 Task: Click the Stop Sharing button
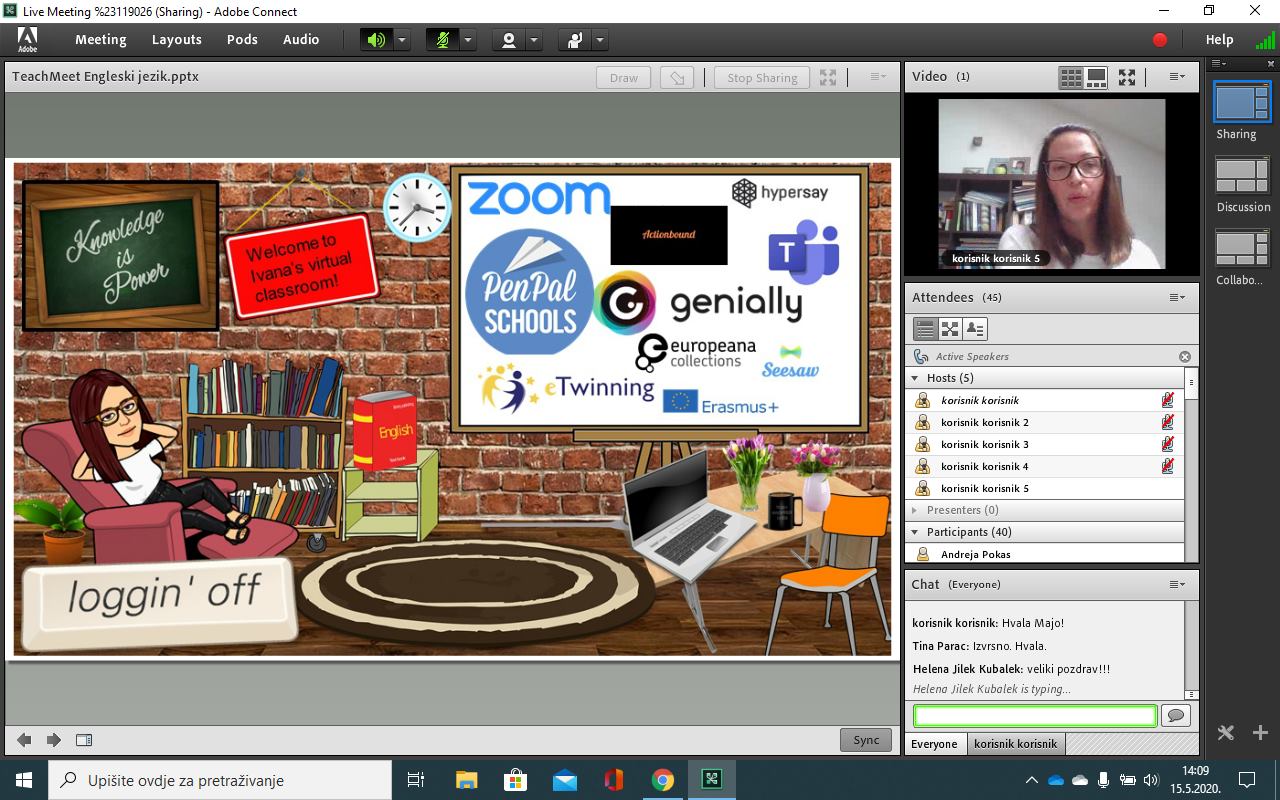[x=762, y=78]
